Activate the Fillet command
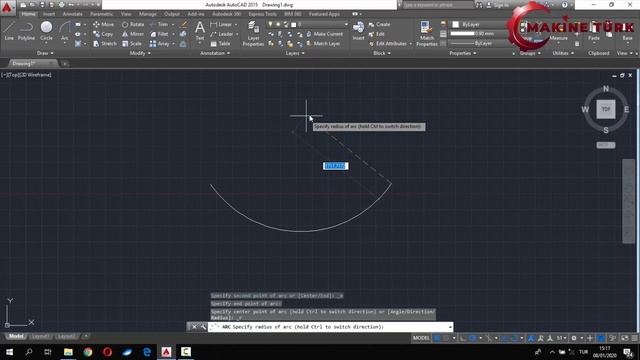The image size is (640, 360). 159,34
